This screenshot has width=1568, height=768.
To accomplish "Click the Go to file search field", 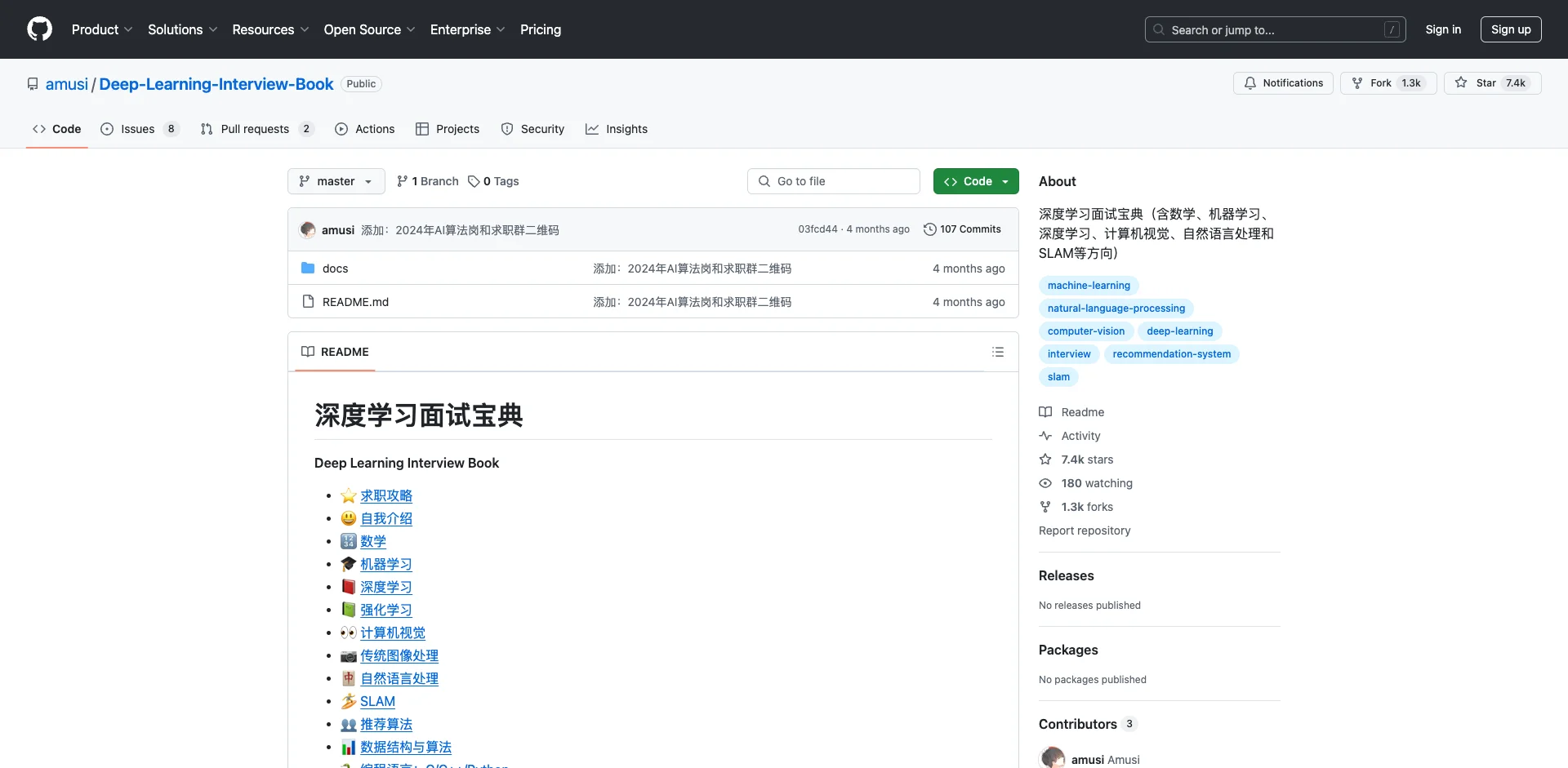I will (834, 181).
